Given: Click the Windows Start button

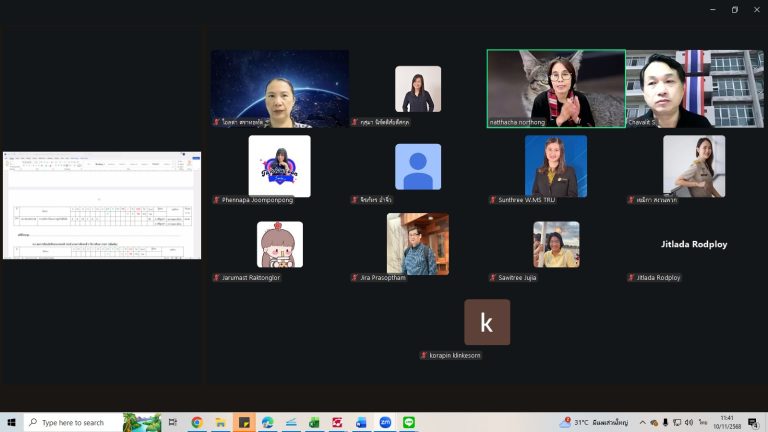Looking at the screenshot, I should pyautogui.click(x=11, y=423).
